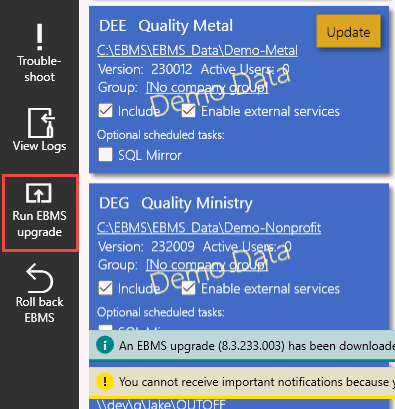Click the Roll back EBMS label
The height and width of the screenshot is (409, 395).
39,310
